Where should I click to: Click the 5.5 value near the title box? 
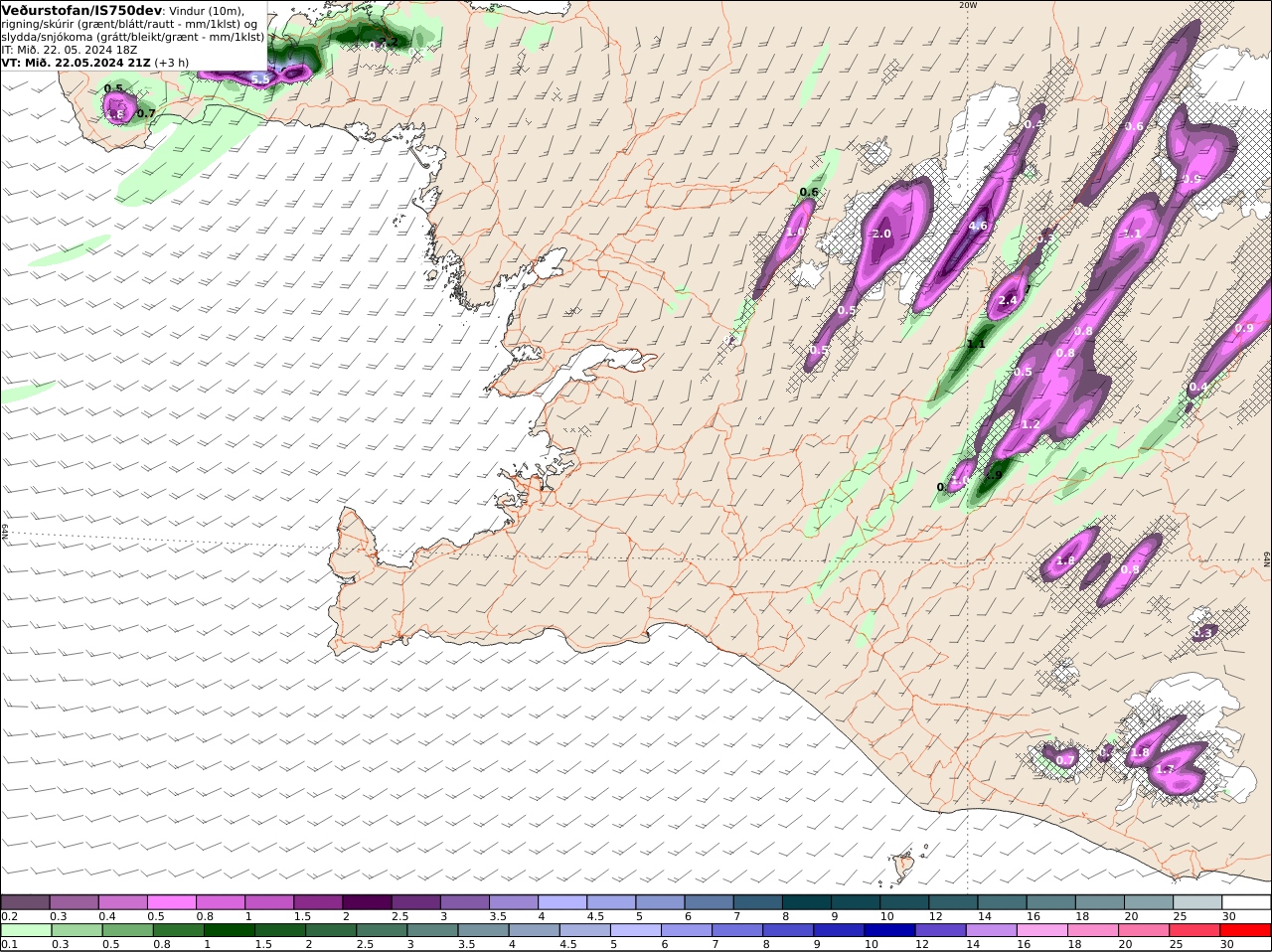click(260, 79)
